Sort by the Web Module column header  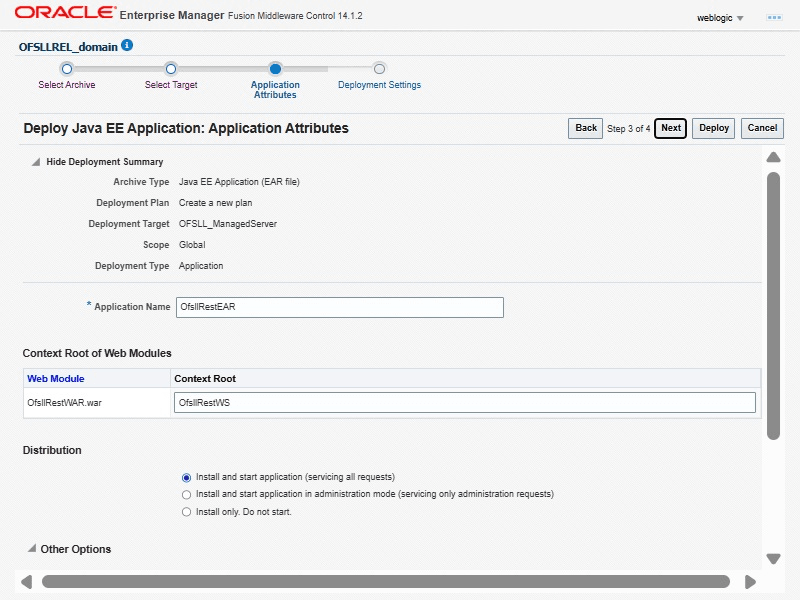coord(56,378)
